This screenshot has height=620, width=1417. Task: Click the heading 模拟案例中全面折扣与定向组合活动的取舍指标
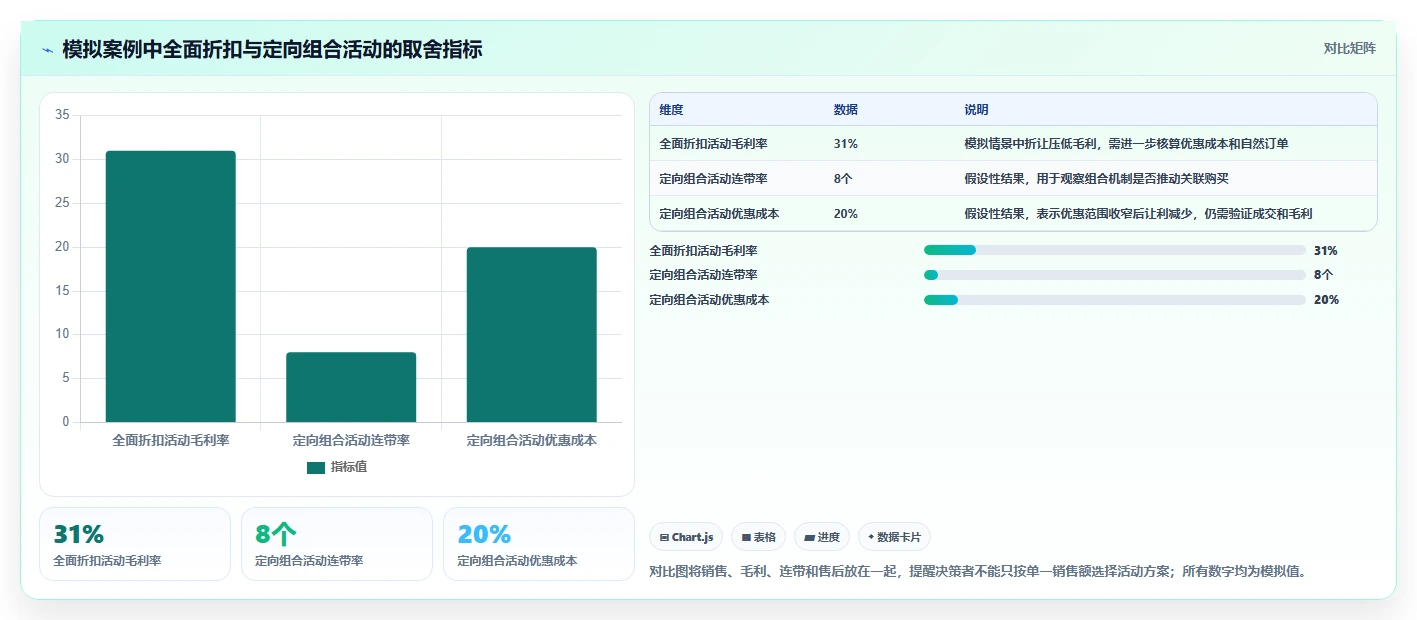(x=272, y=50)
